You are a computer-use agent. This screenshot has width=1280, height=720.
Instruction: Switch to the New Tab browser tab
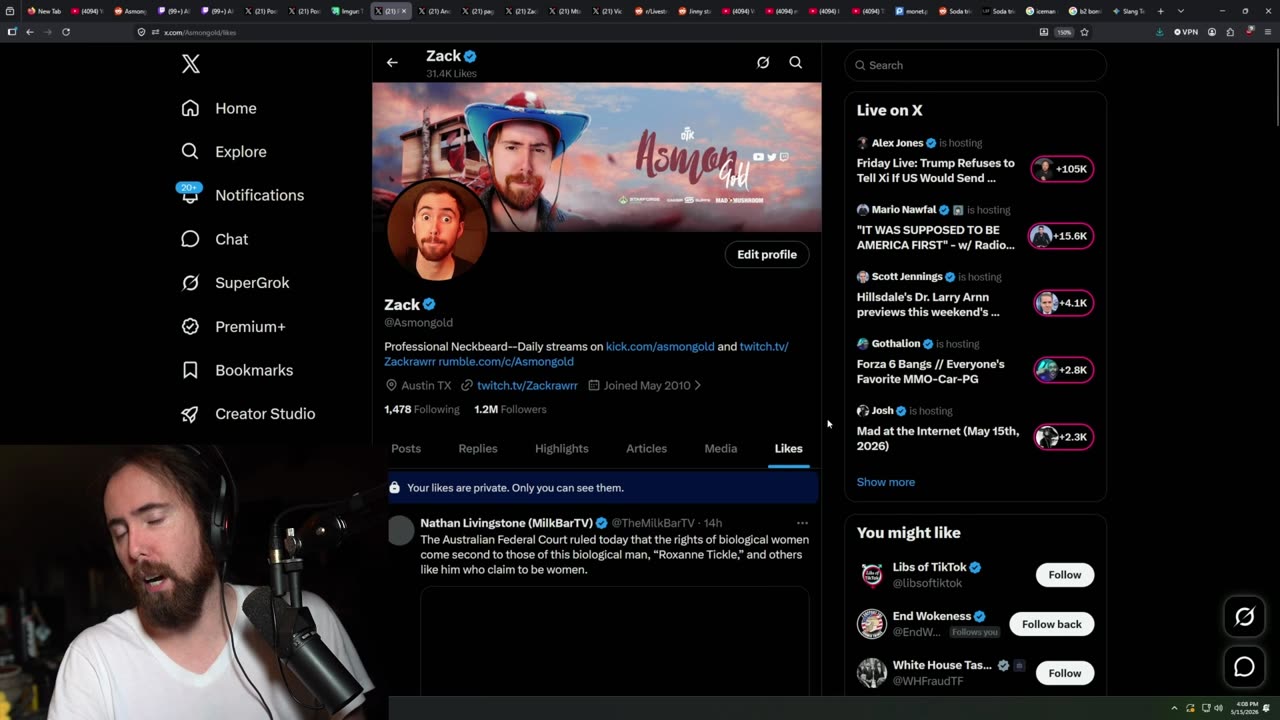click(x=44, y=11)
